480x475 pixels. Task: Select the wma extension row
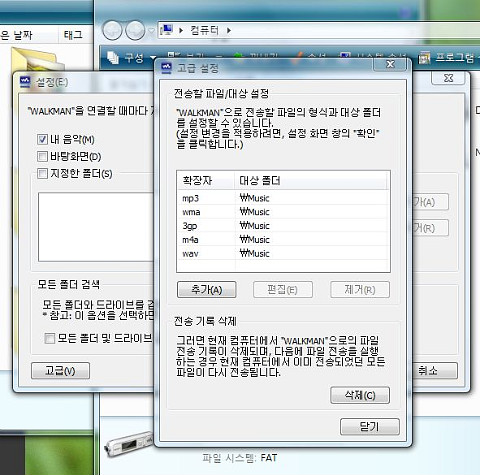coord(283,212)
